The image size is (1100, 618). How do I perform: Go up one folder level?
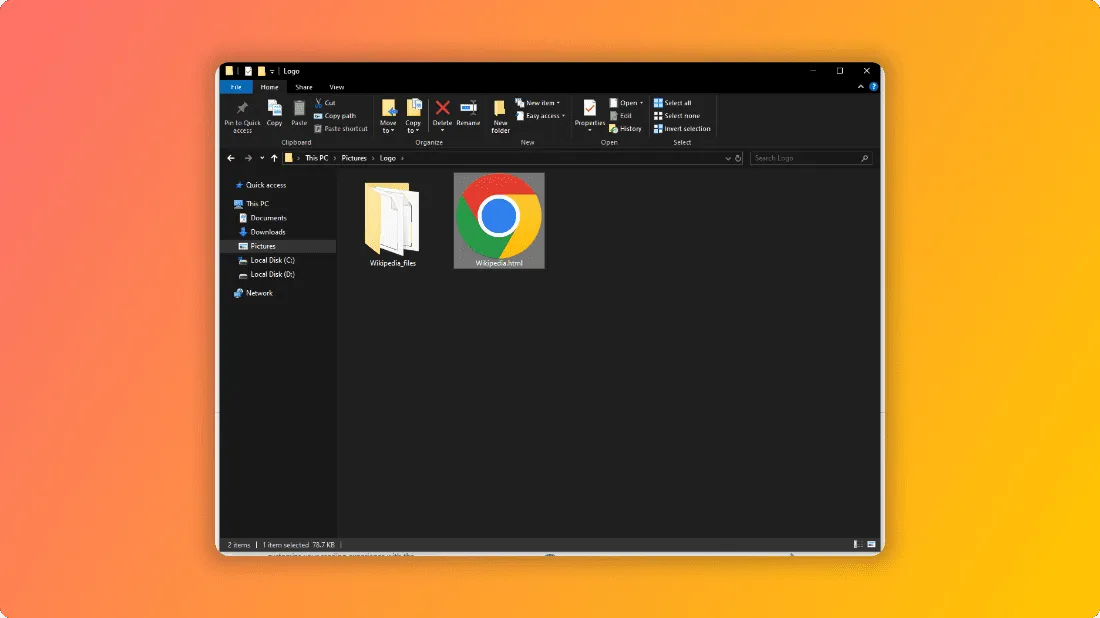[274, 158]
